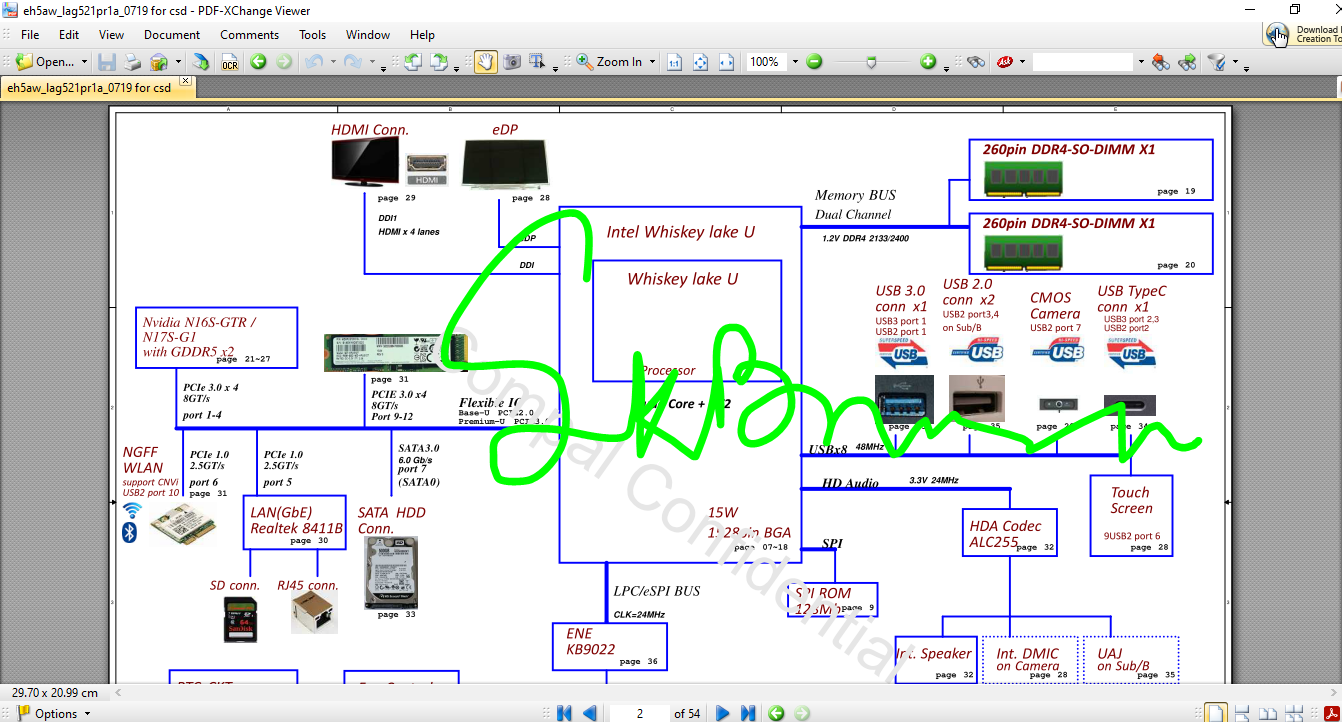Click the Fit Page icon
The height and width of the screenshot is (722, 1342).
point(701,62)
